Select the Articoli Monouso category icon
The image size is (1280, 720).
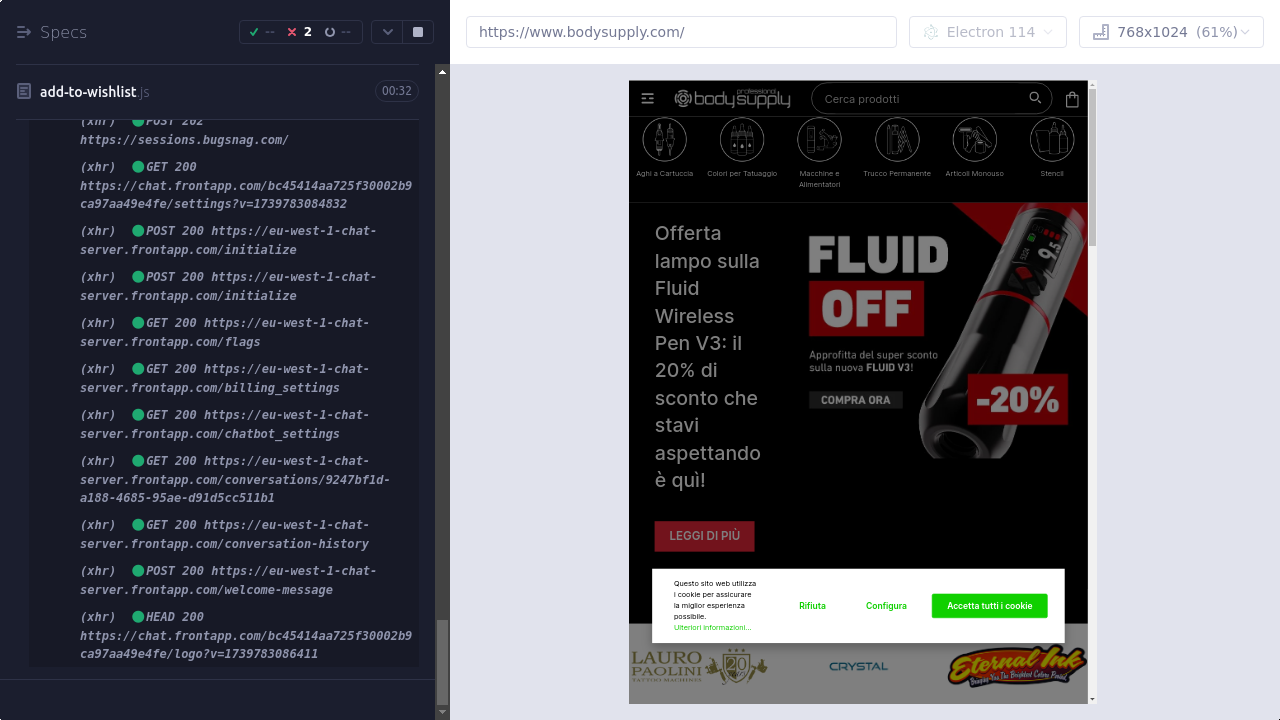click(974, 140)
